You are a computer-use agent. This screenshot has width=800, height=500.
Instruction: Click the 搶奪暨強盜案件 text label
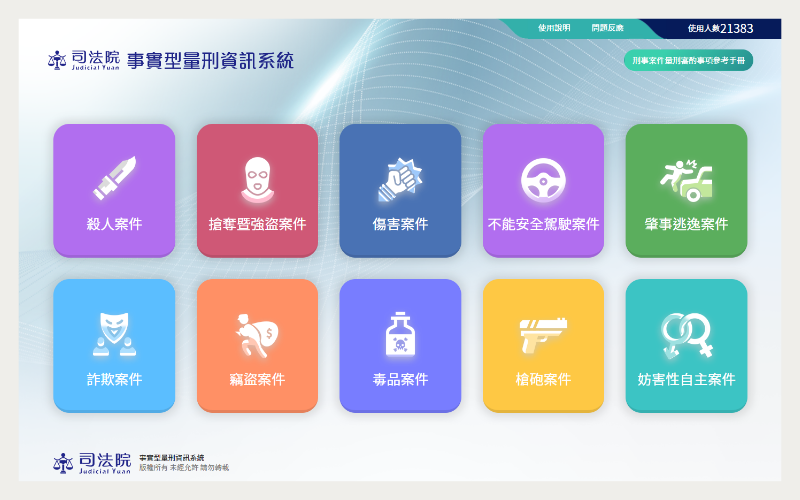click(x=257, y=224)
